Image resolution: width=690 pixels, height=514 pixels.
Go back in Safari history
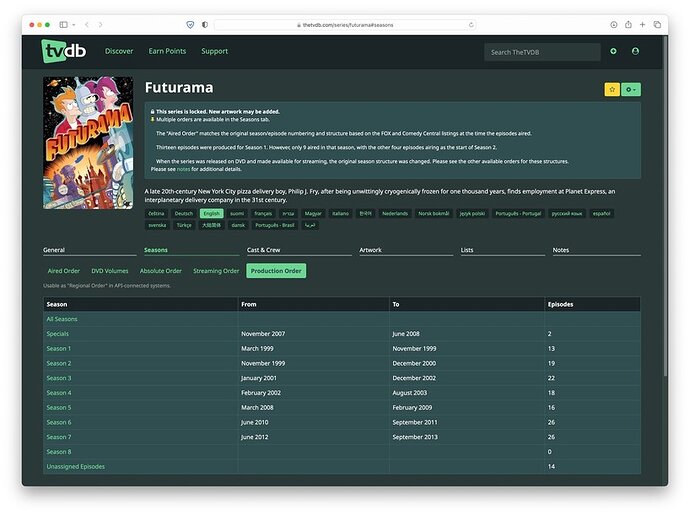87,25
